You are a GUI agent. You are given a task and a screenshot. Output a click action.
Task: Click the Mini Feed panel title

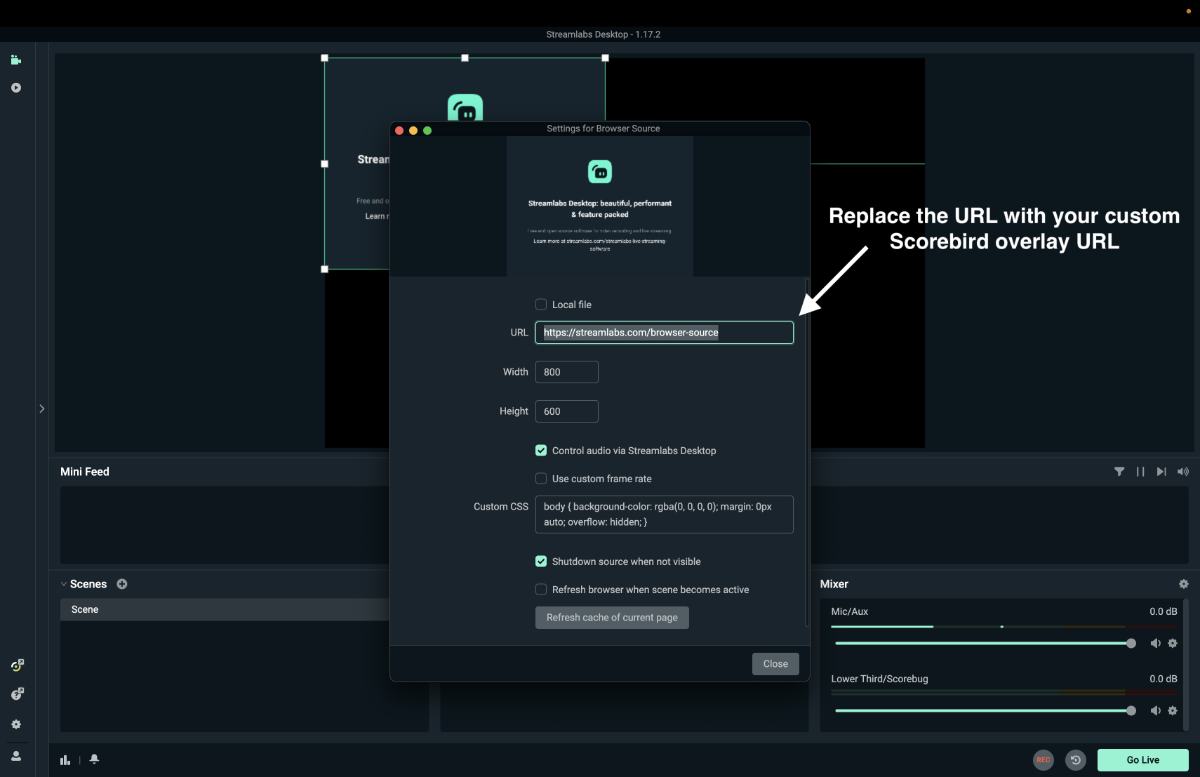coord(85,472)
